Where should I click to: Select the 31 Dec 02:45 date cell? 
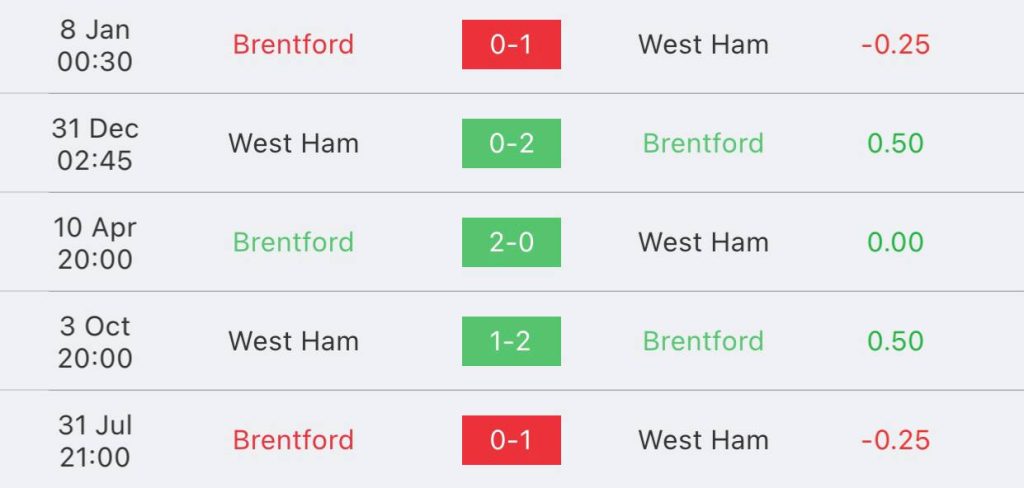coord(95,144)
